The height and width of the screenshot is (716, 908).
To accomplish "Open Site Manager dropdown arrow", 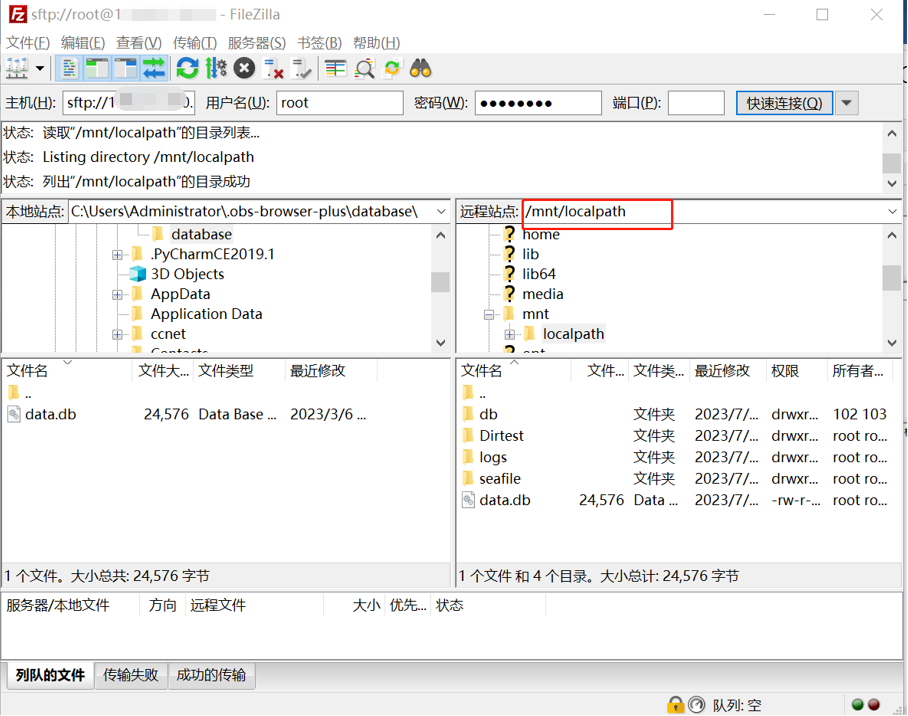I will click(x=40, y=69).
